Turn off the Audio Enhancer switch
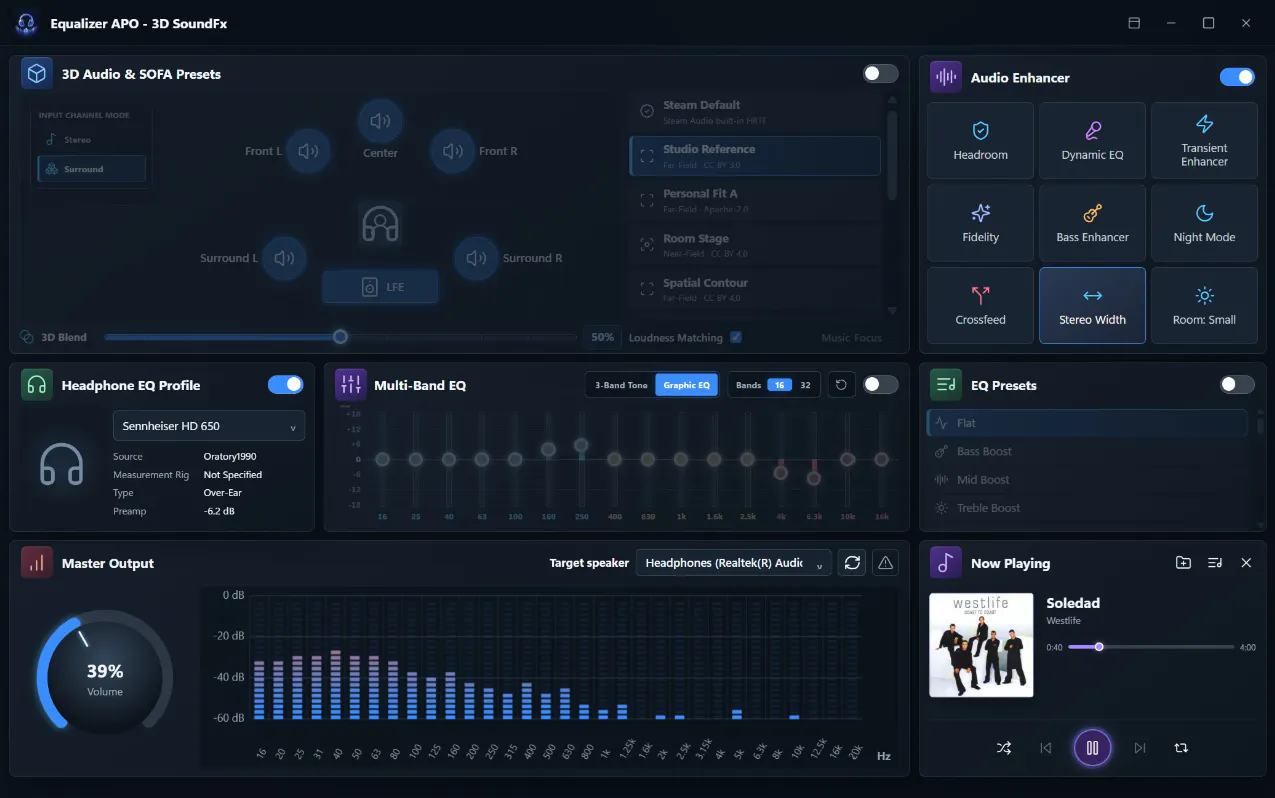1275x798 pixels. point(1237,77)
